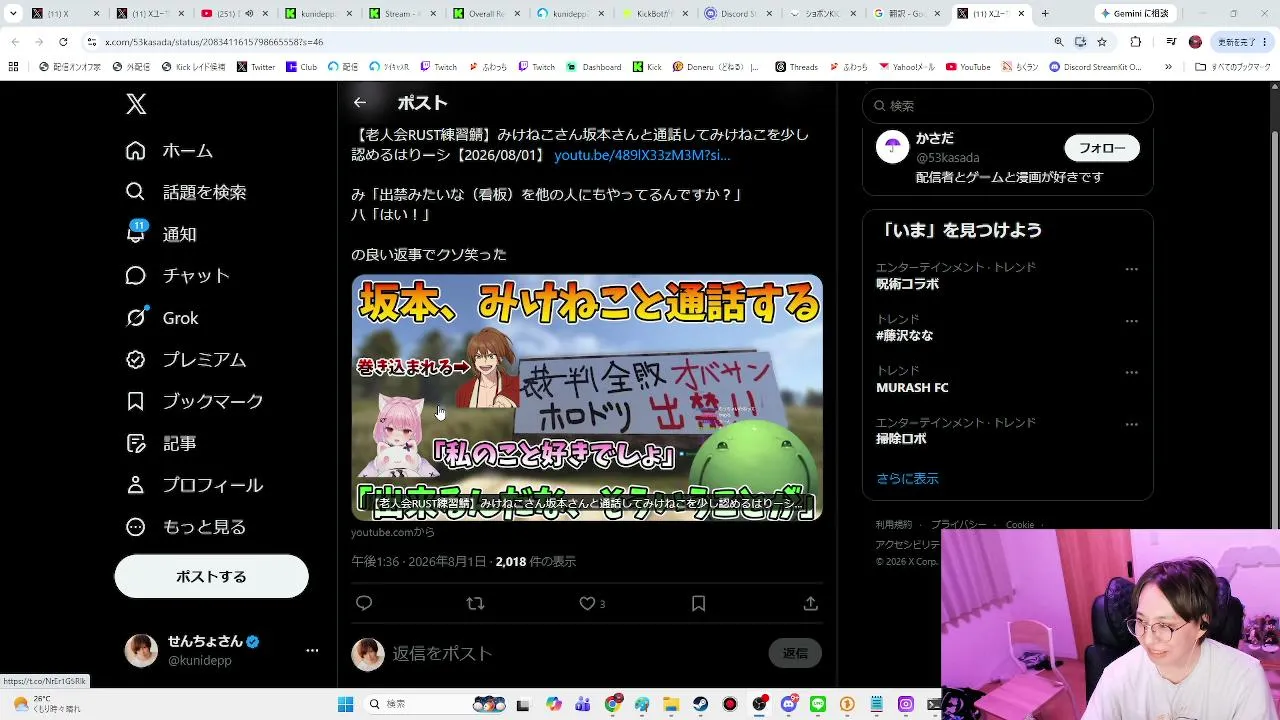Like the post with the heart icon
Viewport: 1280px width, 720px height.
[x=588, y=603]
